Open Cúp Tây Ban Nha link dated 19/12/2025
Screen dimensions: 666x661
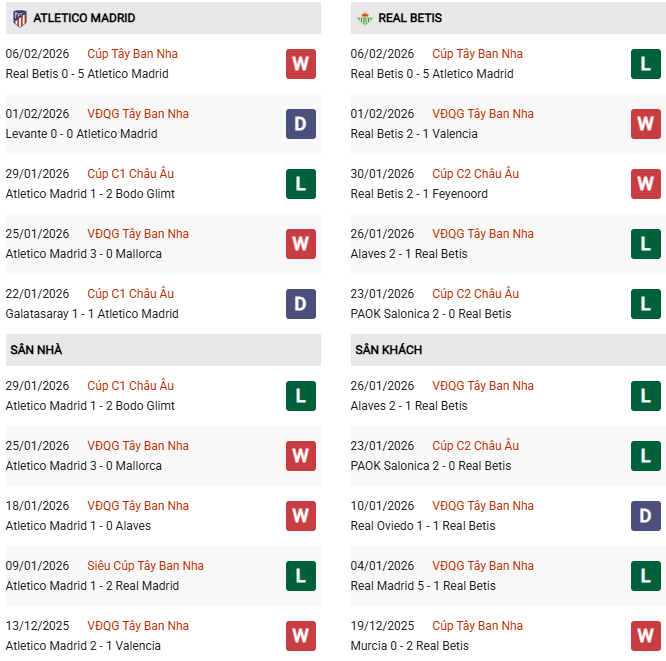477,626
